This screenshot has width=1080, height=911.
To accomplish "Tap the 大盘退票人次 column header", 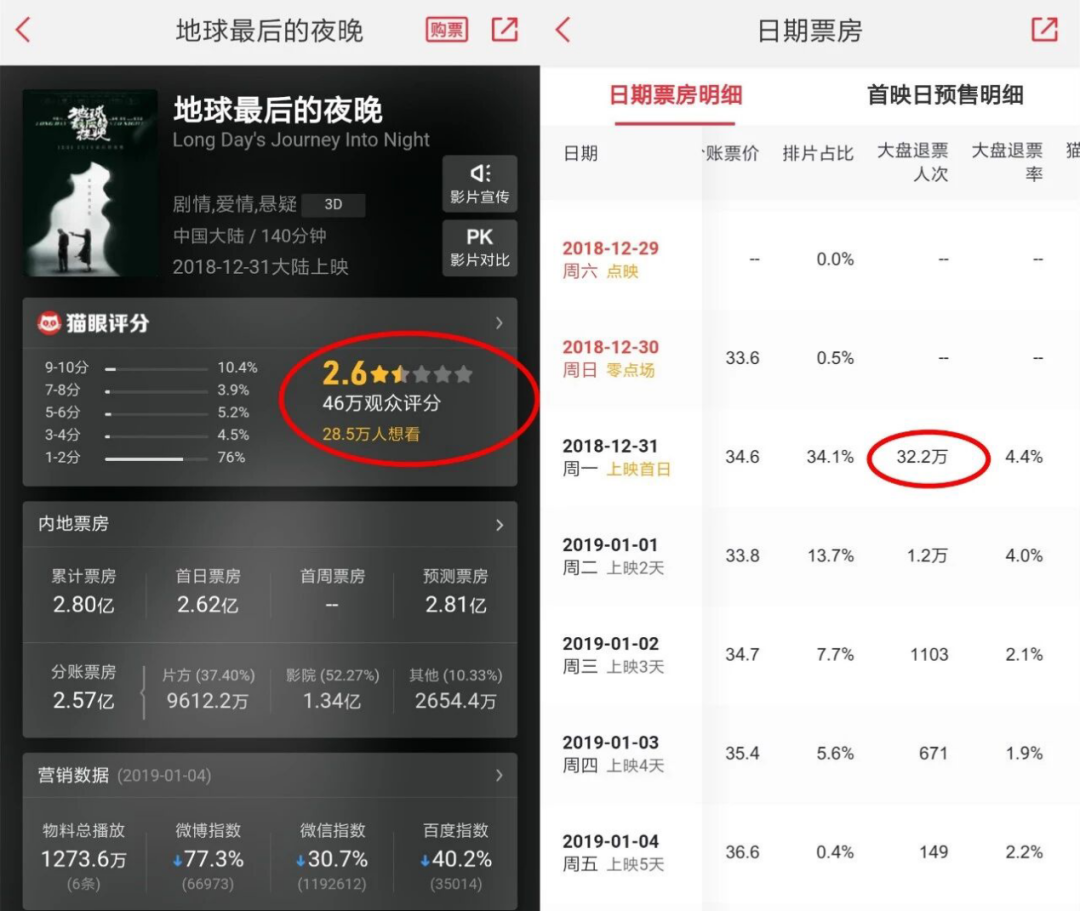I will (912, 162).
